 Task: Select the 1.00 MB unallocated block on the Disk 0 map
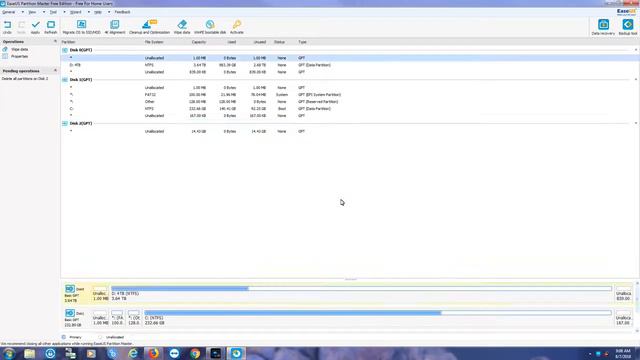click(x=100, y=293)
